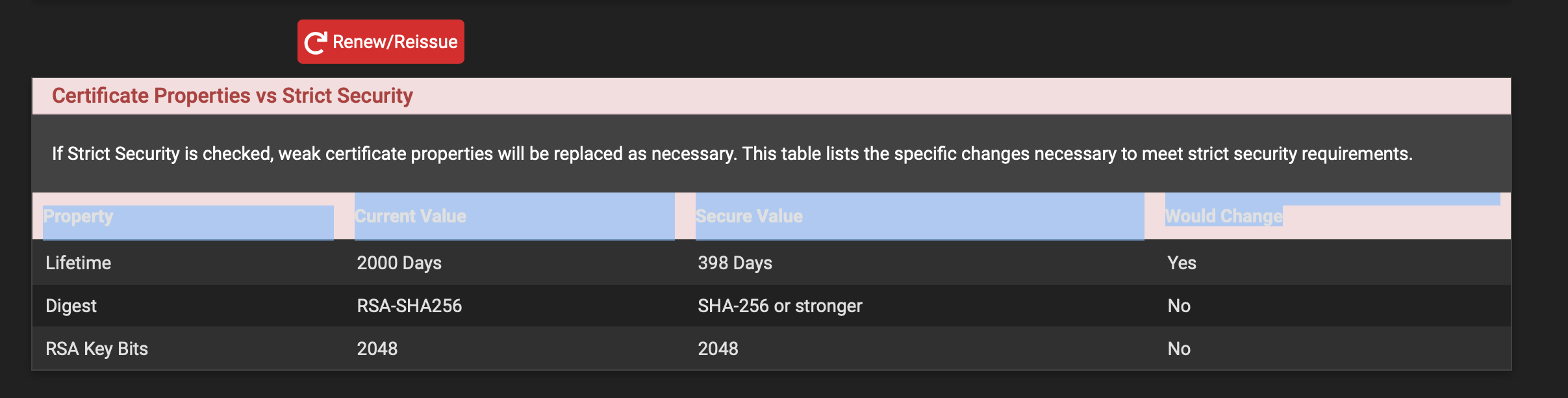The image size is (1568, 398).
Task: Click the Strict Security description paragraph
Action: tap(731, 153)
